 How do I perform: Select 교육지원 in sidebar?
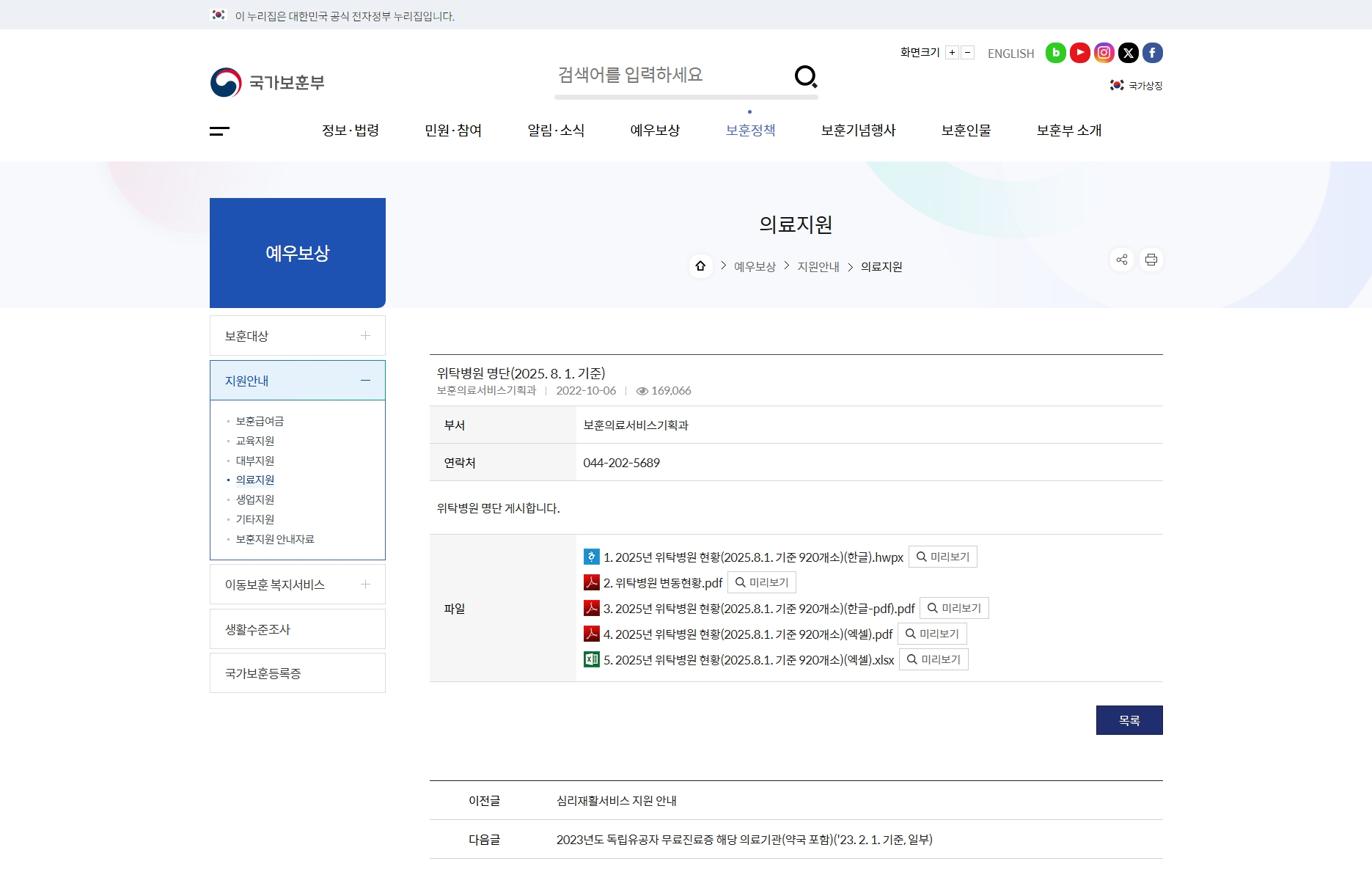[x=255, y=441]
